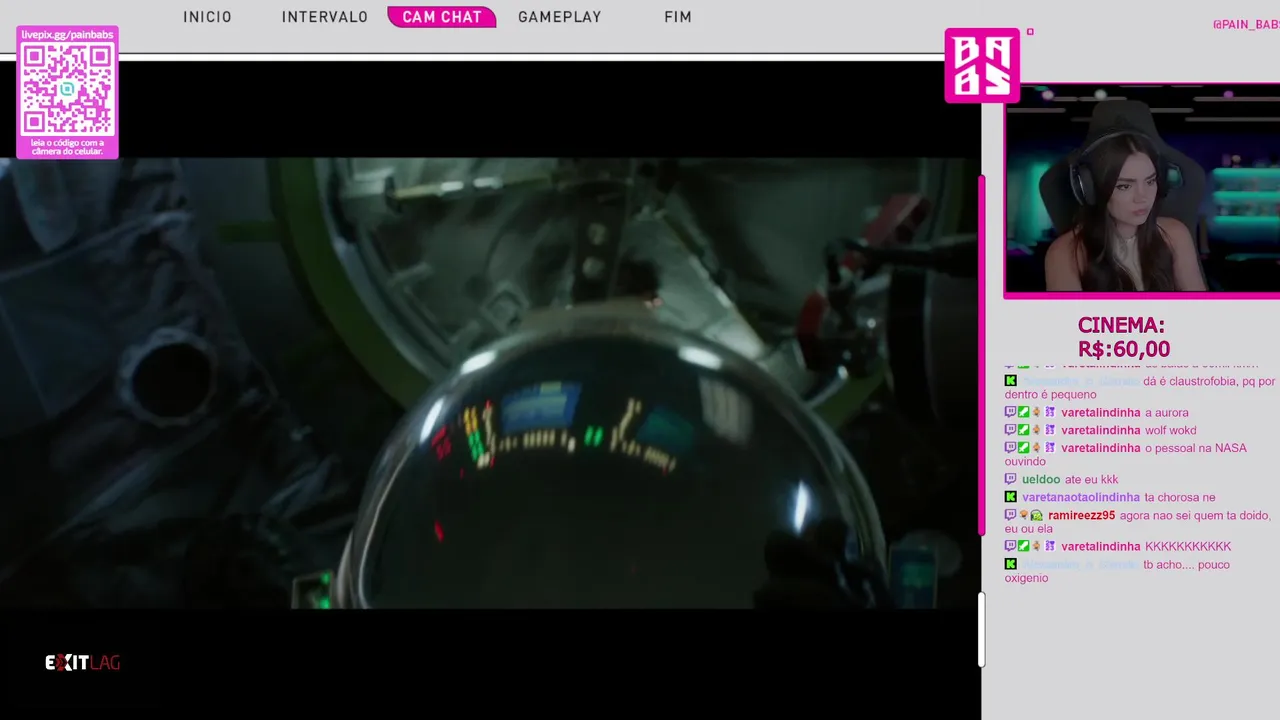The image size is (1280, 720).
Task: Click the 'wolf wokd' chat message
Action: (x=1171, y=430)
